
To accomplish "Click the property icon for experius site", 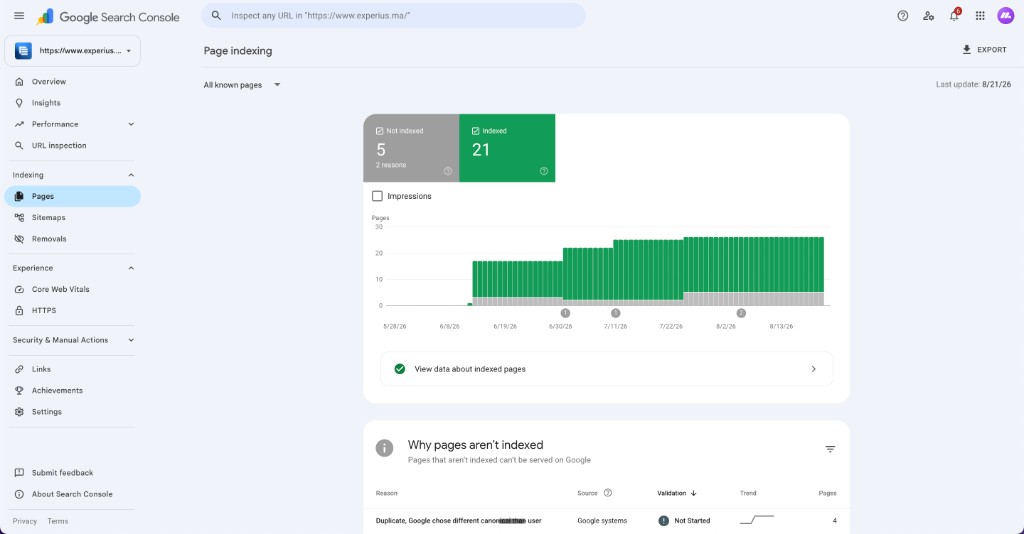I will [x=24, y=51].
